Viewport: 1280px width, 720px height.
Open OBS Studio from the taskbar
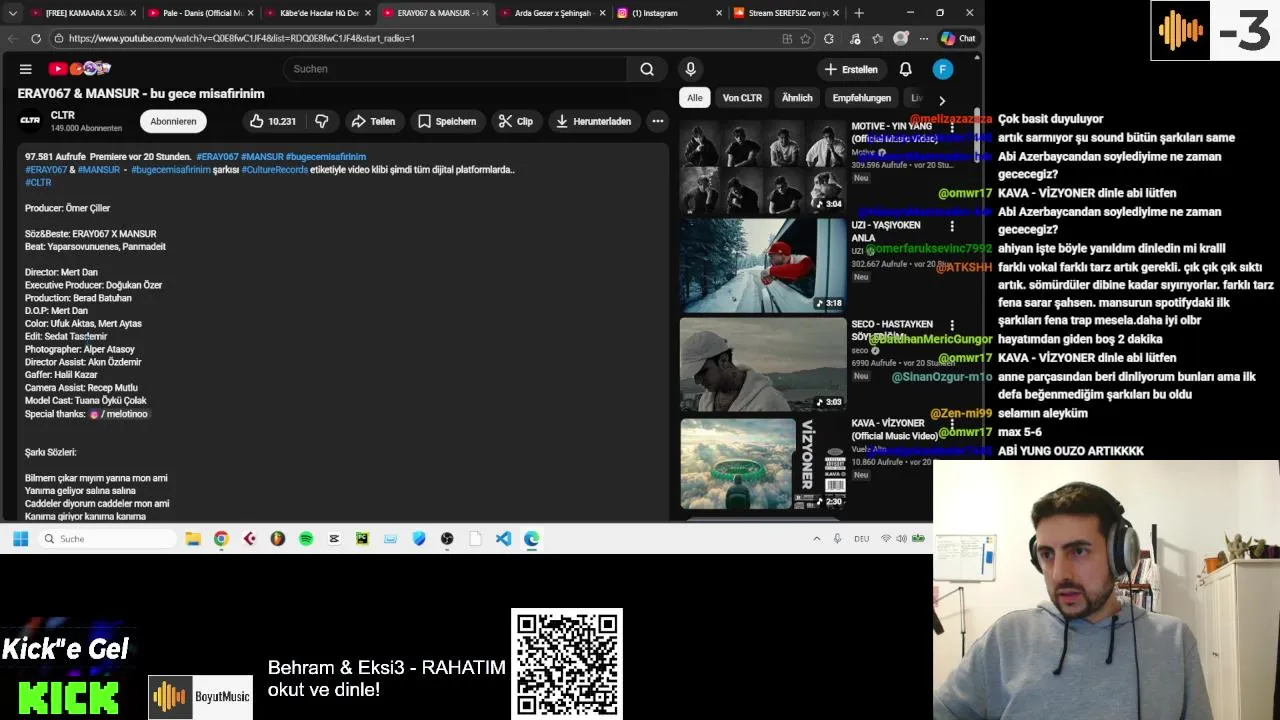[x=447, y=538]
